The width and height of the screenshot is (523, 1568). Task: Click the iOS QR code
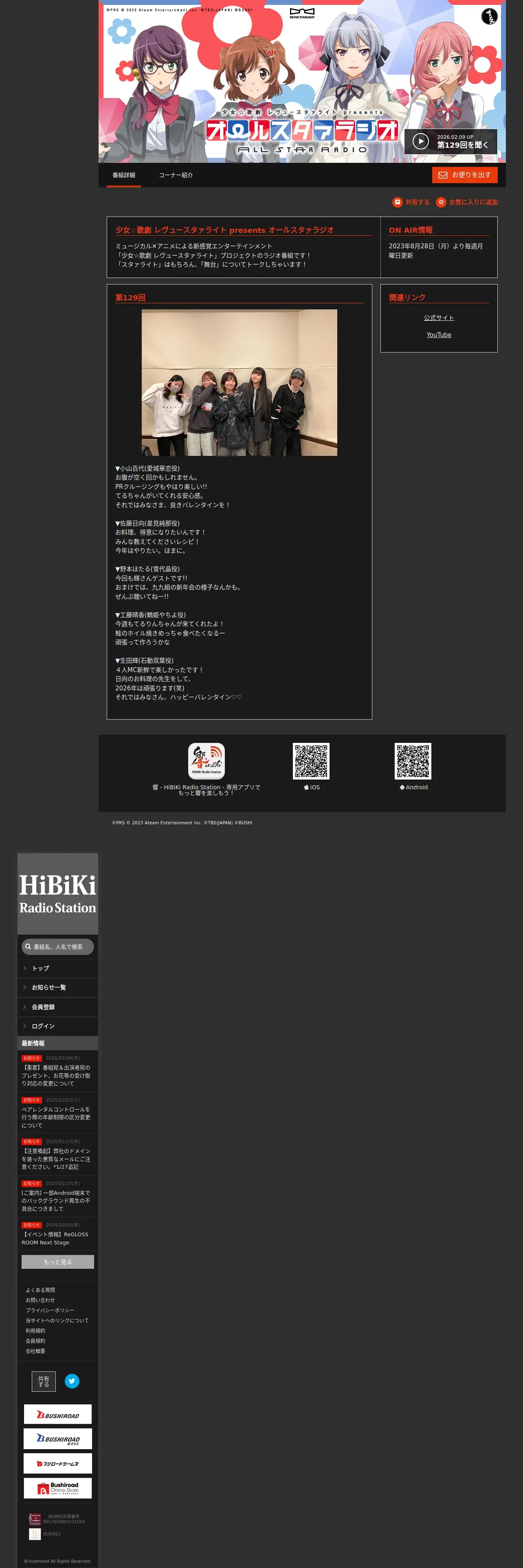click(x=311, y=761)
